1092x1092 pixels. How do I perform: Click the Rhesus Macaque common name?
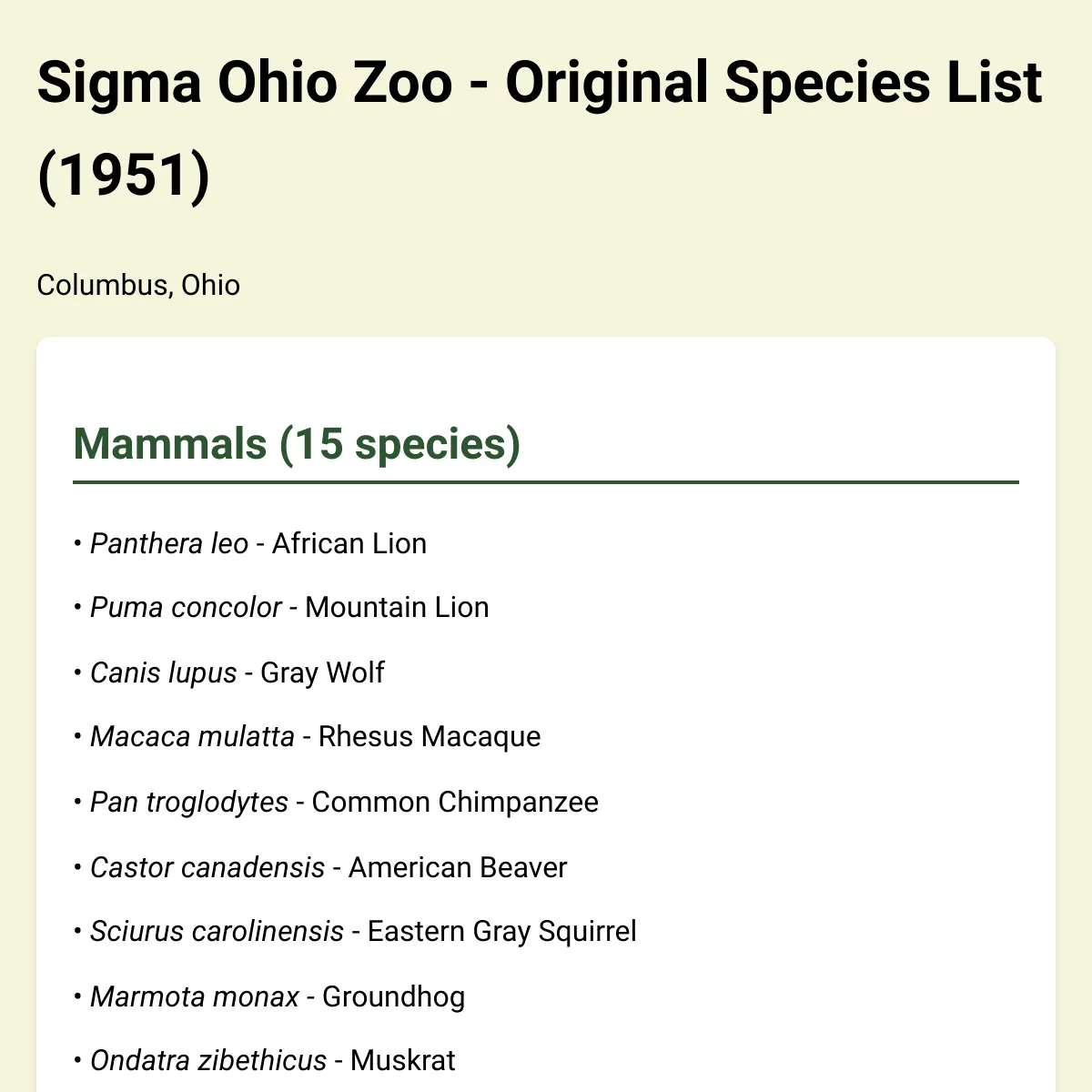pos(430,736)
